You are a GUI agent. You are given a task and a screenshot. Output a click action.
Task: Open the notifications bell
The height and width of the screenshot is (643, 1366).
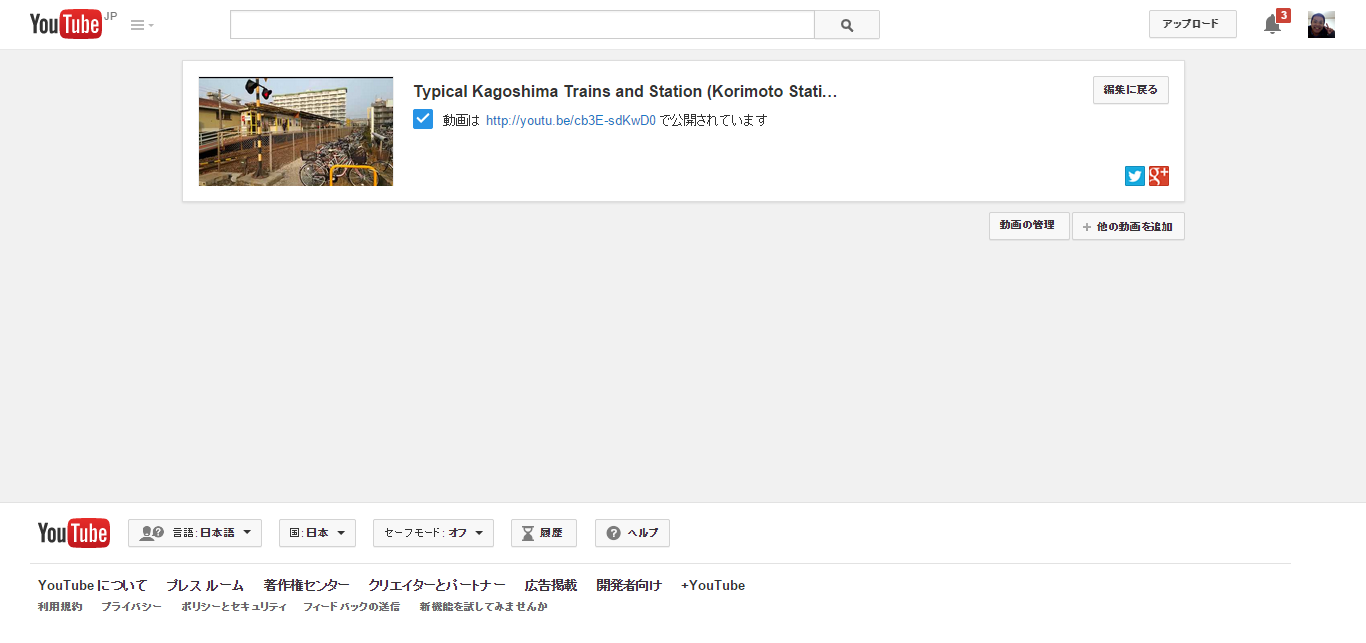pyautogui.click(x=1273, y=24)
